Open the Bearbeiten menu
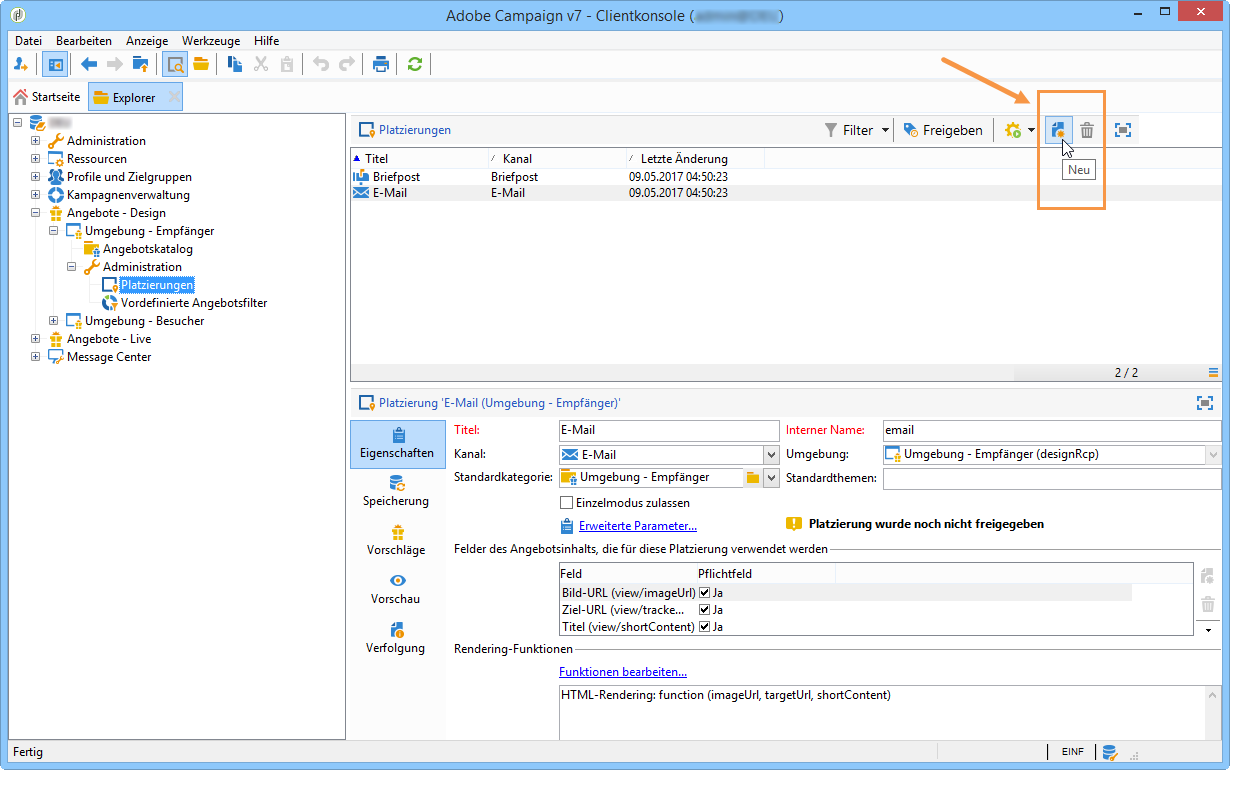 84,41
